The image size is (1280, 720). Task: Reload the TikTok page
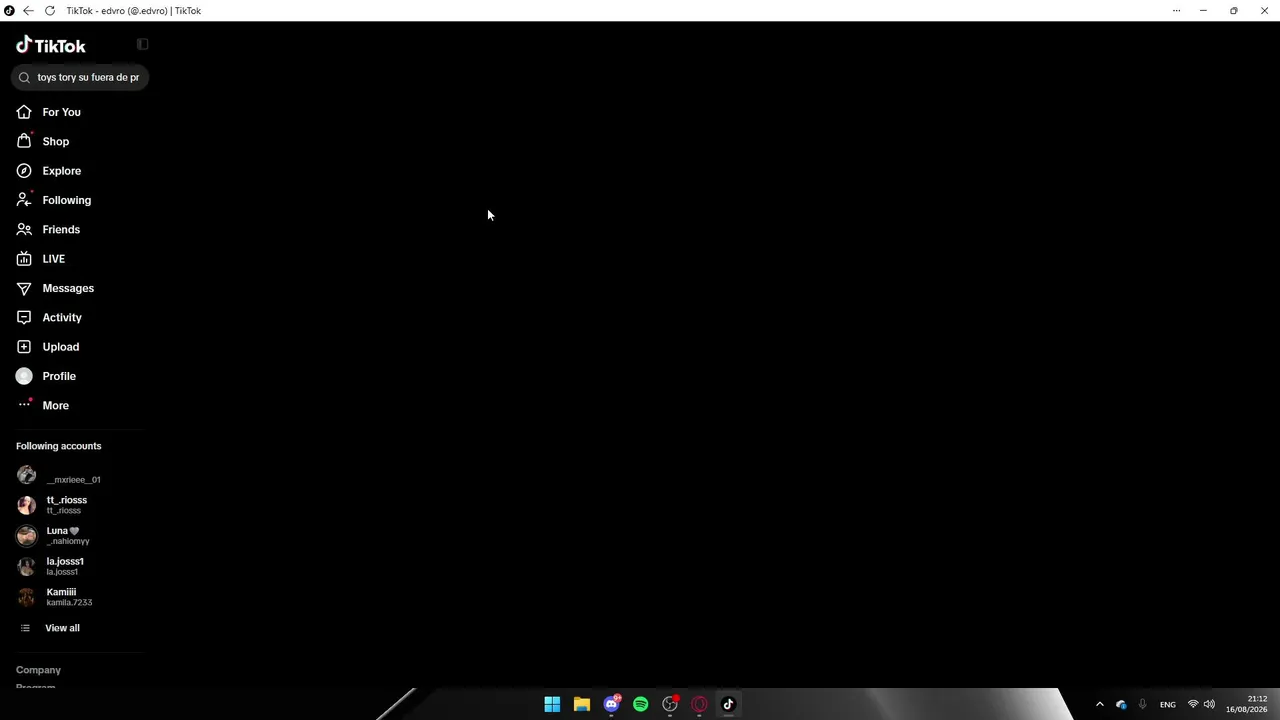[x=50, y=11]
